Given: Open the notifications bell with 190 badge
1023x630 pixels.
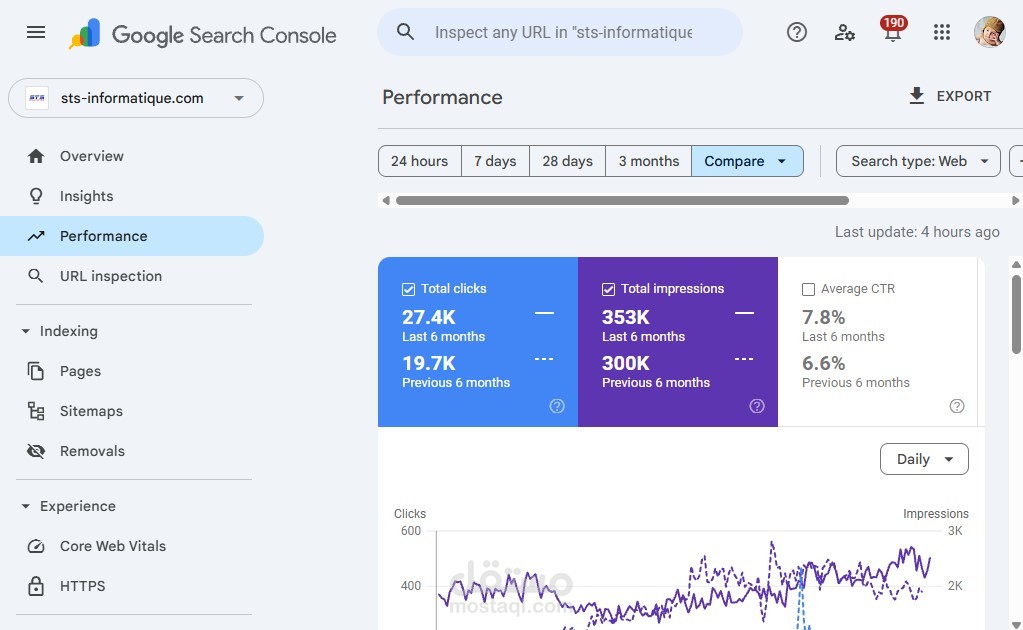Looking at the screenshot, I should click(x=893, y=32).
